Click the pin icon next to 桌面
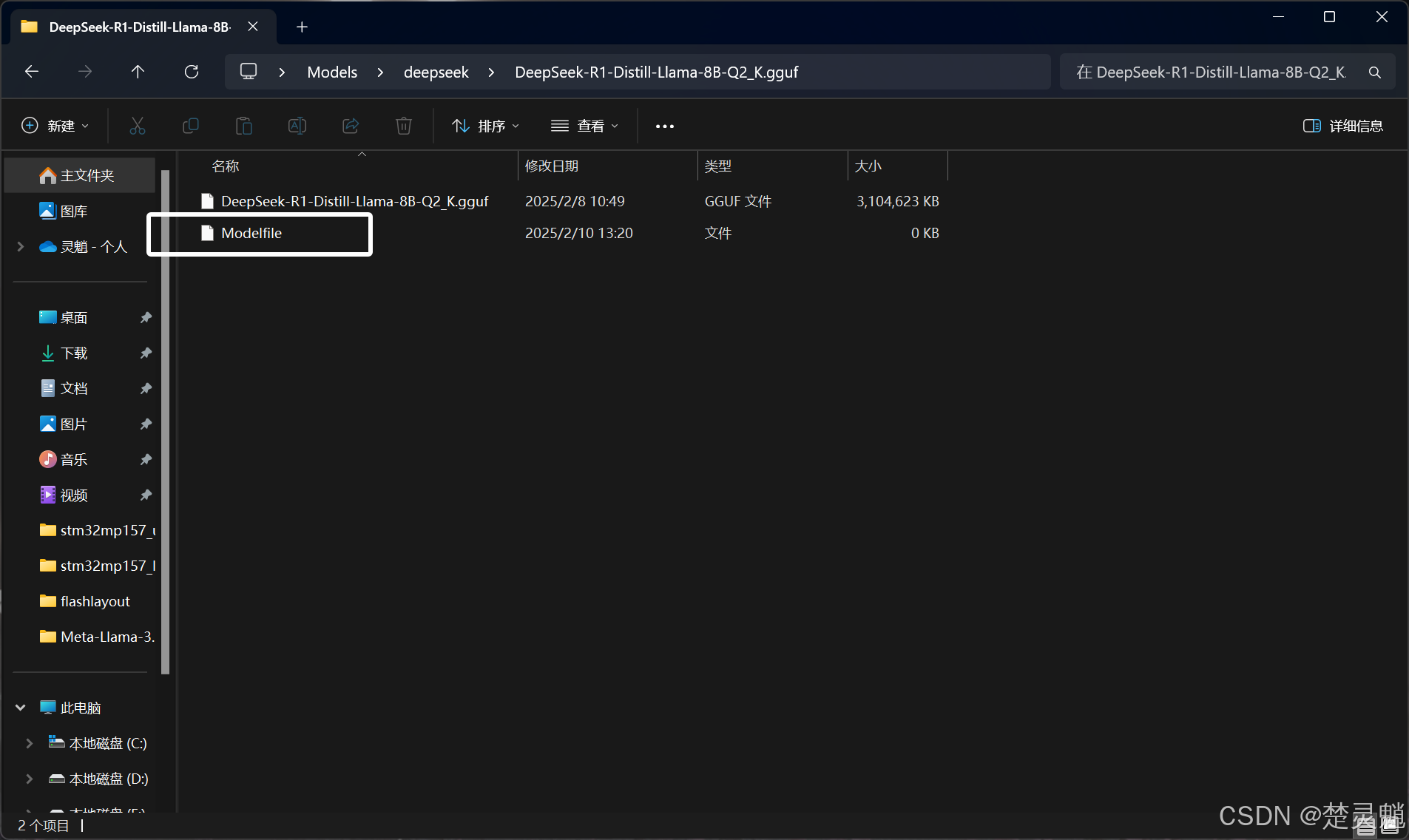 coord(146,317)
